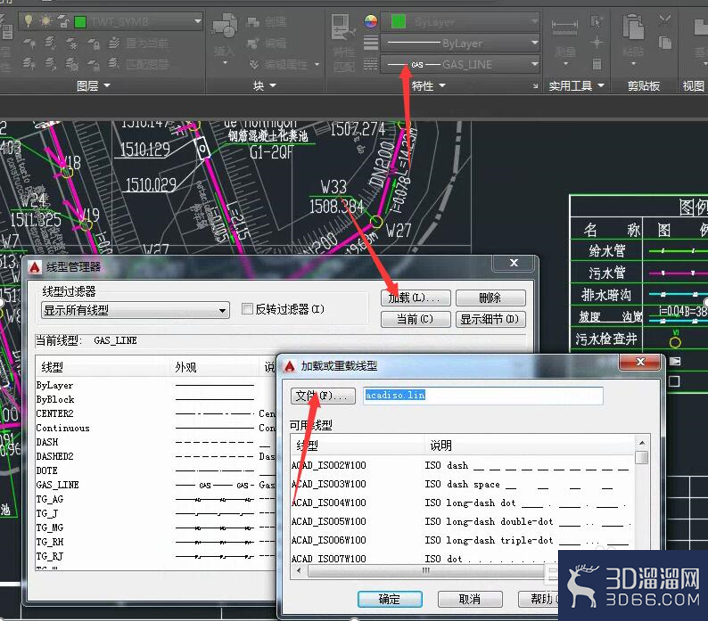Select TG_MG in the linetype list
This screenshot has height=621, width=708.
[50, 528]
